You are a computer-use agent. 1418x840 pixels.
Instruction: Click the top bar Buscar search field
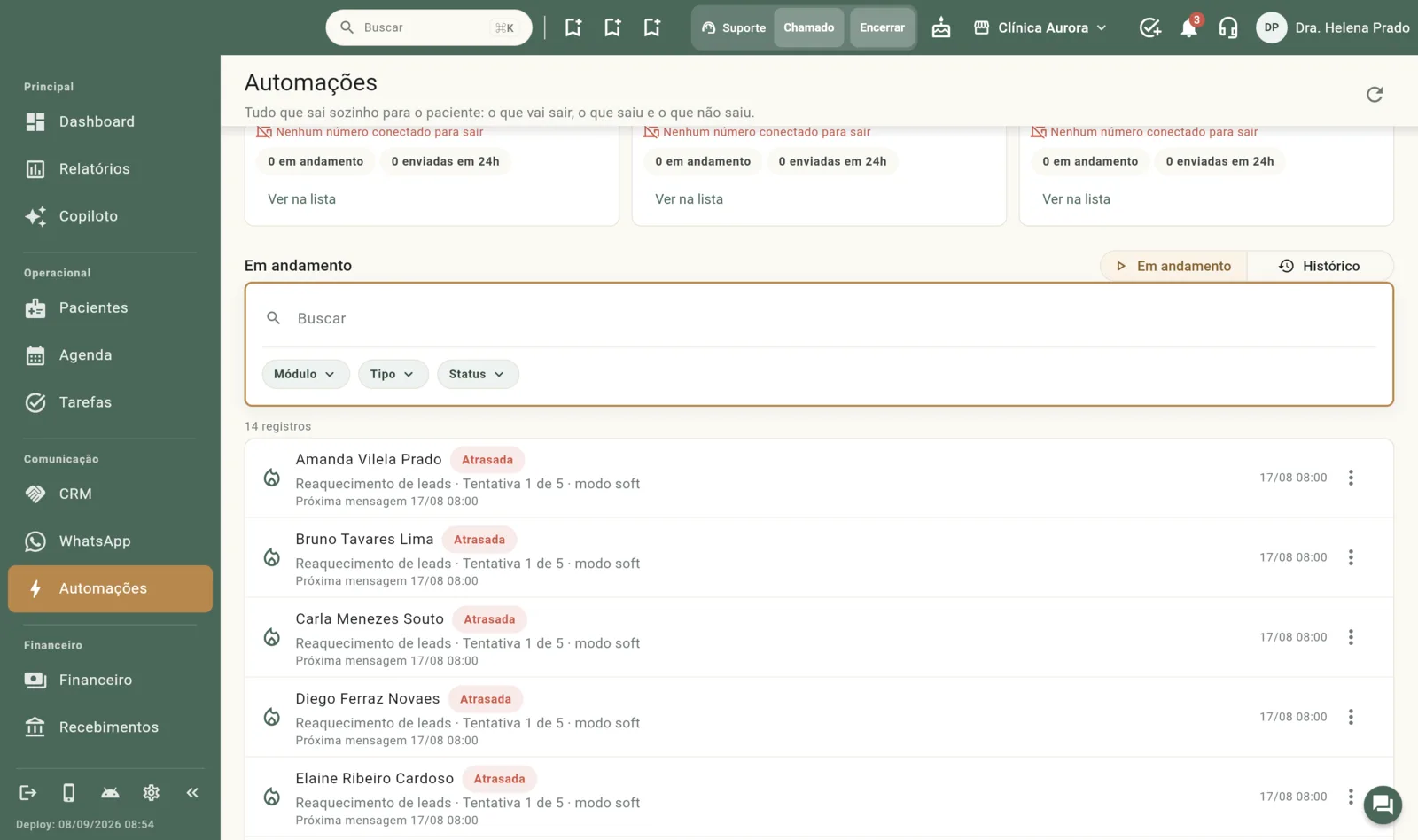click(429, 27)
